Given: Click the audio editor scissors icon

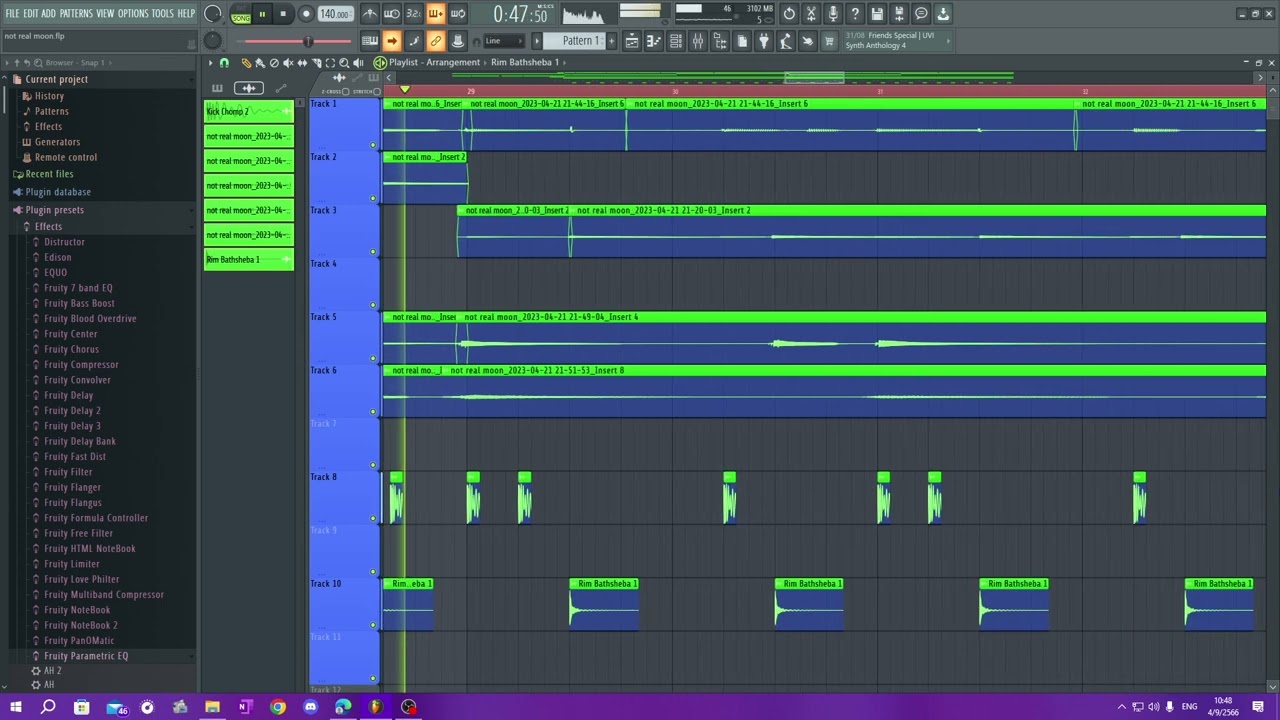Looking at the screenshot, I should tap(811, 13).
